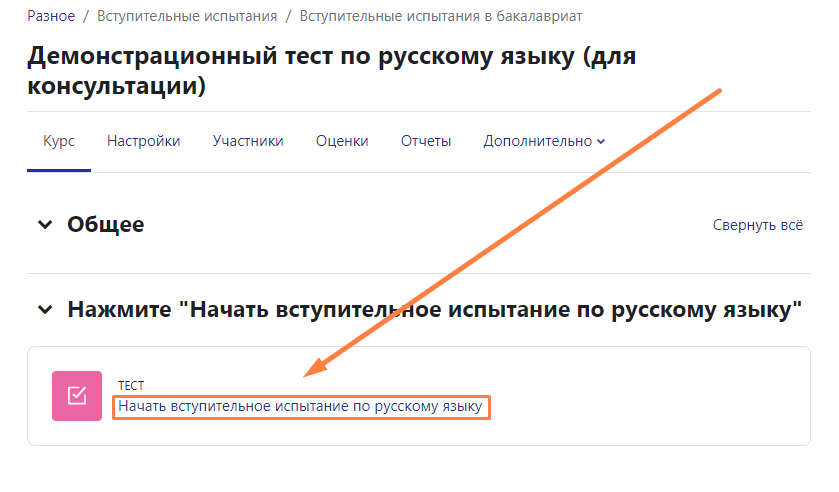Select the "Оценки" tab
The width and height of the screenshot is (839, 492).
point(342,141)
